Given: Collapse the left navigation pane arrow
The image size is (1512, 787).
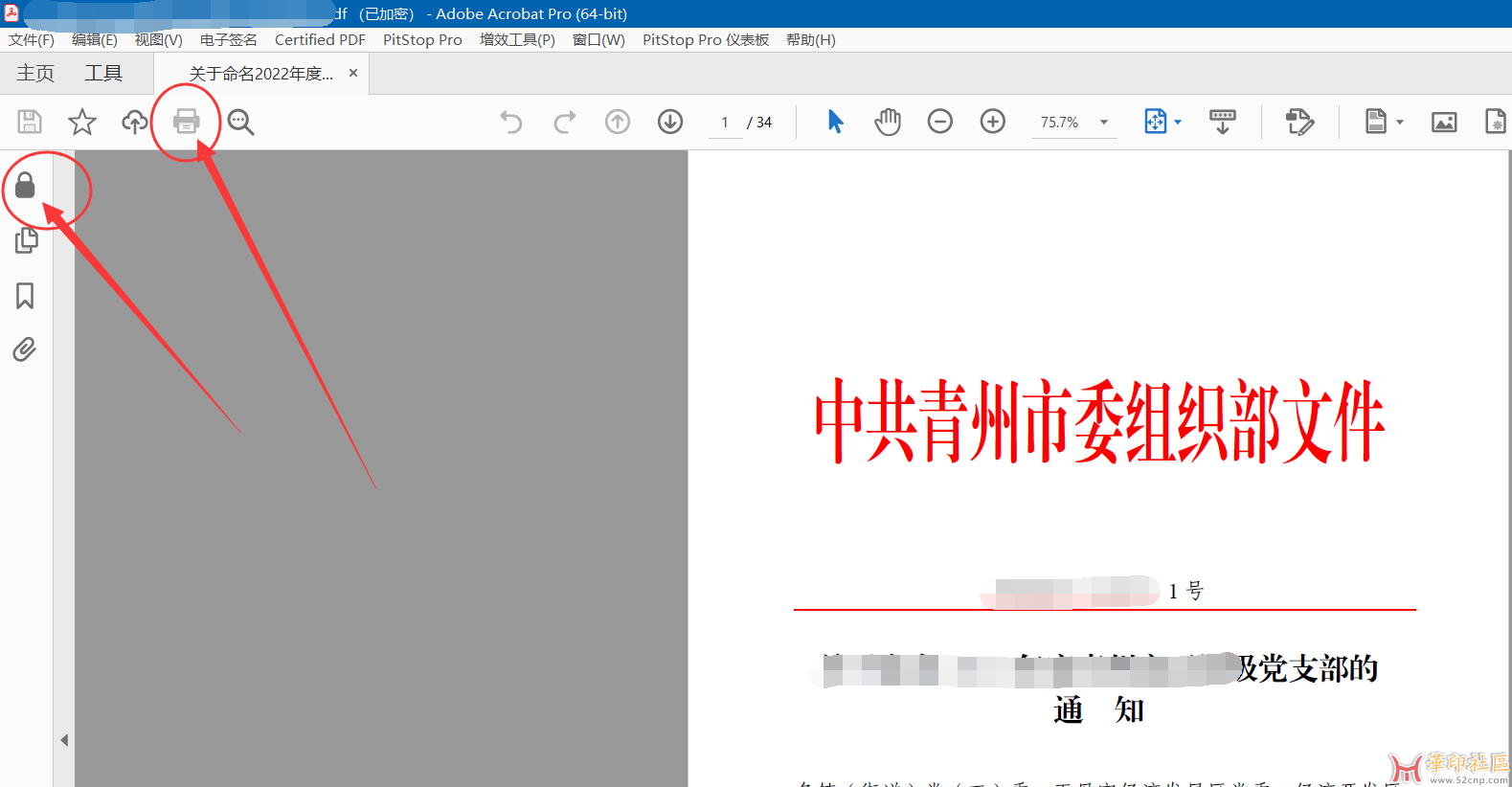Looking at the screenshot, I should 64,740.
